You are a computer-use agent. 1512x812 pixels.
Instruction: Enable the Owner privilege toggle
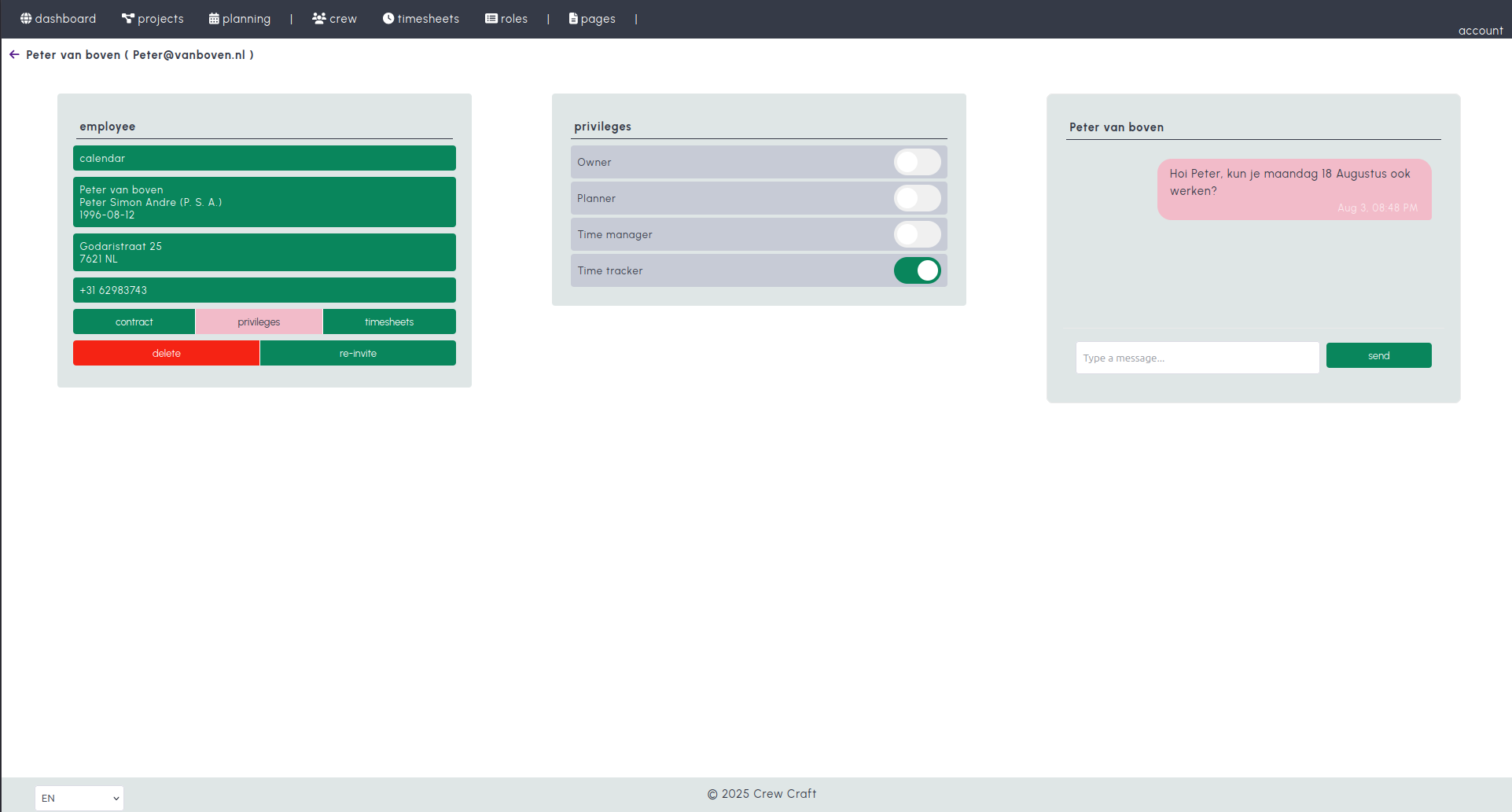point(917,162)
